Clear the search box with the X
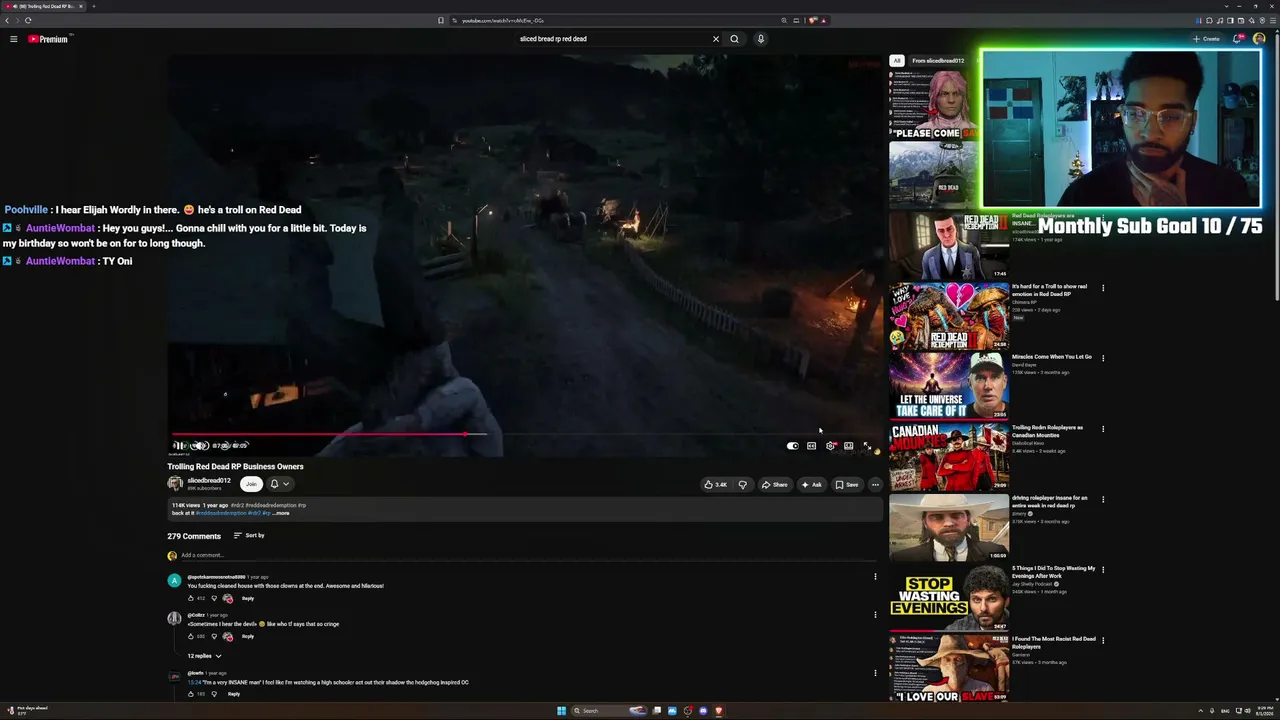 (716, 39)
